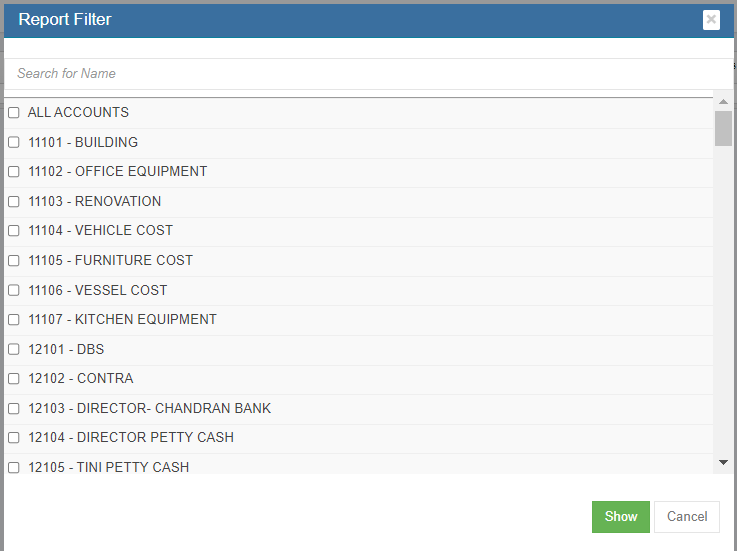Image resolution: width=737 pixels, height=551 pixels.
Task: Click the account list scrollbar thumb
Action: point(723,129)
